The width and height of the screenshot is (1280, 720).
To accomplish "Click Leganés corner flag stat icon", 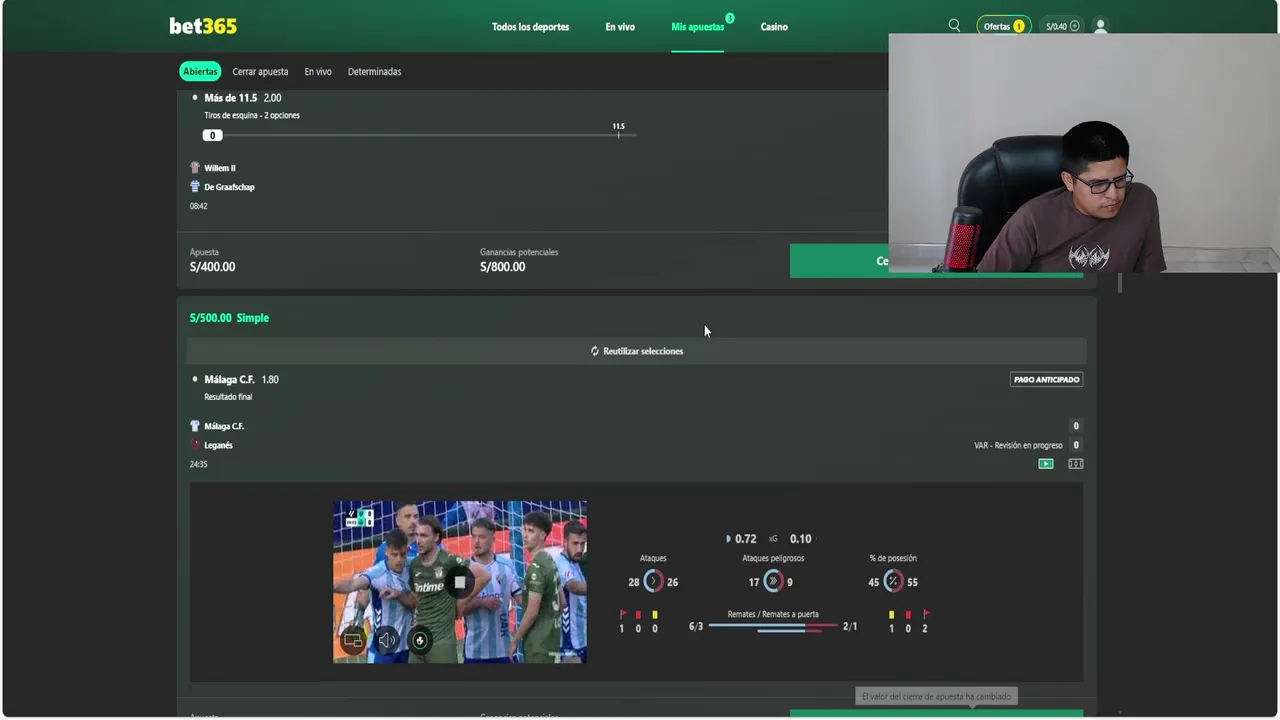I will coord(925,614).
